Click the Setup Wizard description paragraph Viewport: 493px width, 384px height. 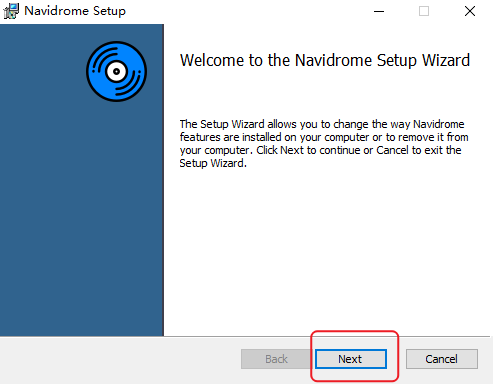324,144
